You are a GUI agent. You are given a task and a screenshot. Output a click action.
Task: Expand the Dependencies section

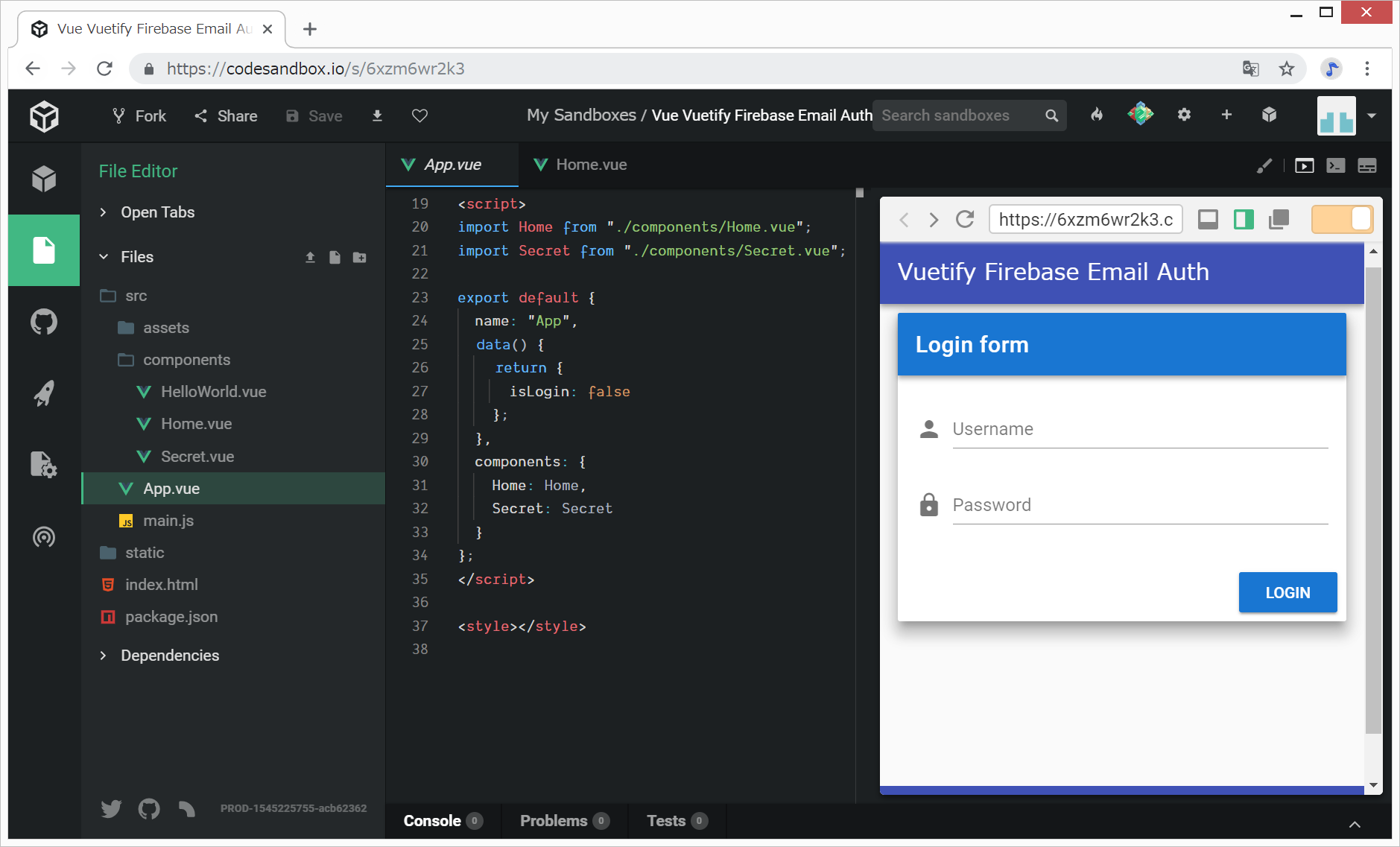click(x=169, y=656)
